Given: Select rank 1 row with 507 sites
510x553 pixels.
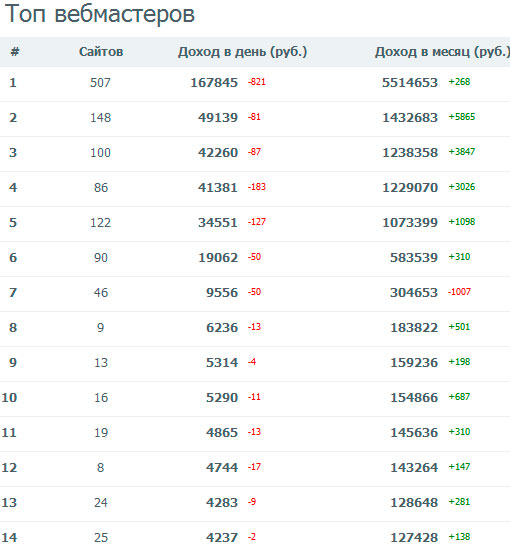Looking at the screenshot, I should pyautogui.click(x=255, y=84).
